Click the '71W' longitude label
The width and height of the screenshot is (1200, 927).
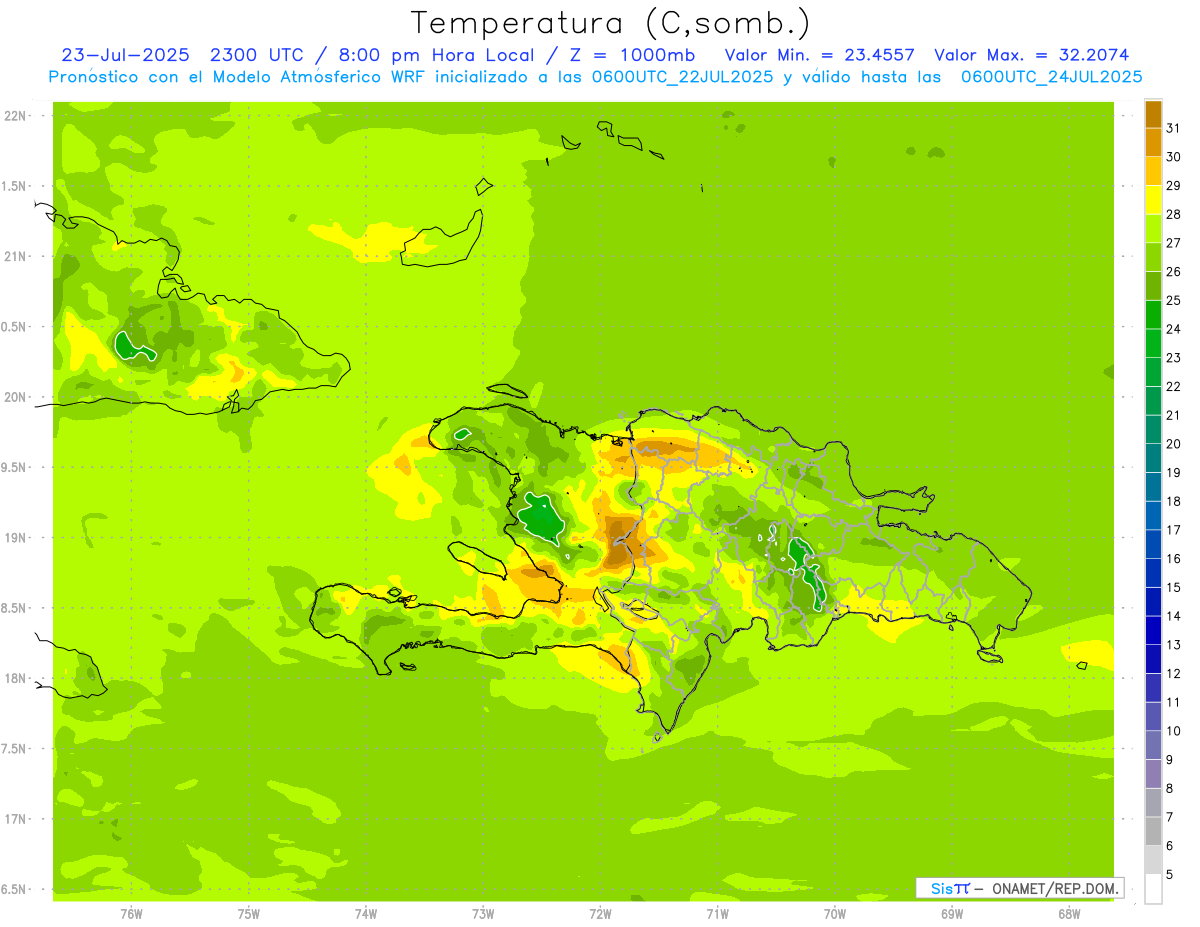[x=717, y=914]
